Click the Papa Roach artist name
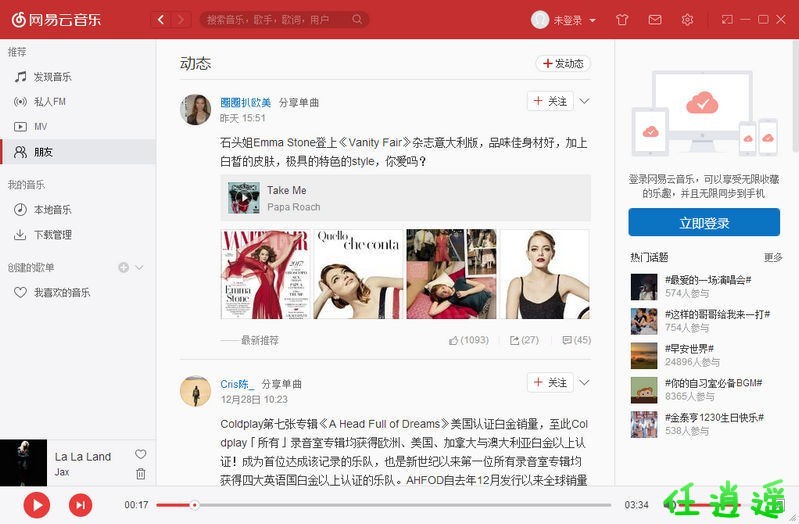Viewport: 799px width, 524px height. (294, 207)
